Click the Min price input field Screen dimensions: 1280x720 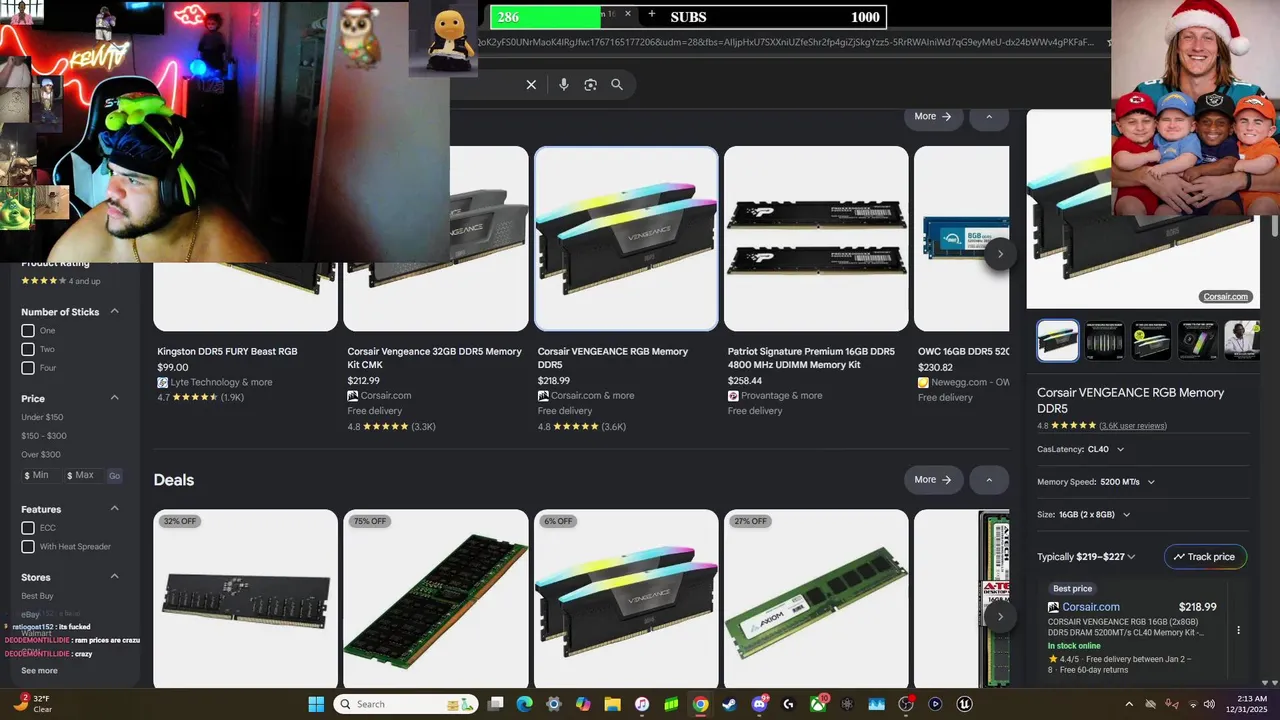41,476
